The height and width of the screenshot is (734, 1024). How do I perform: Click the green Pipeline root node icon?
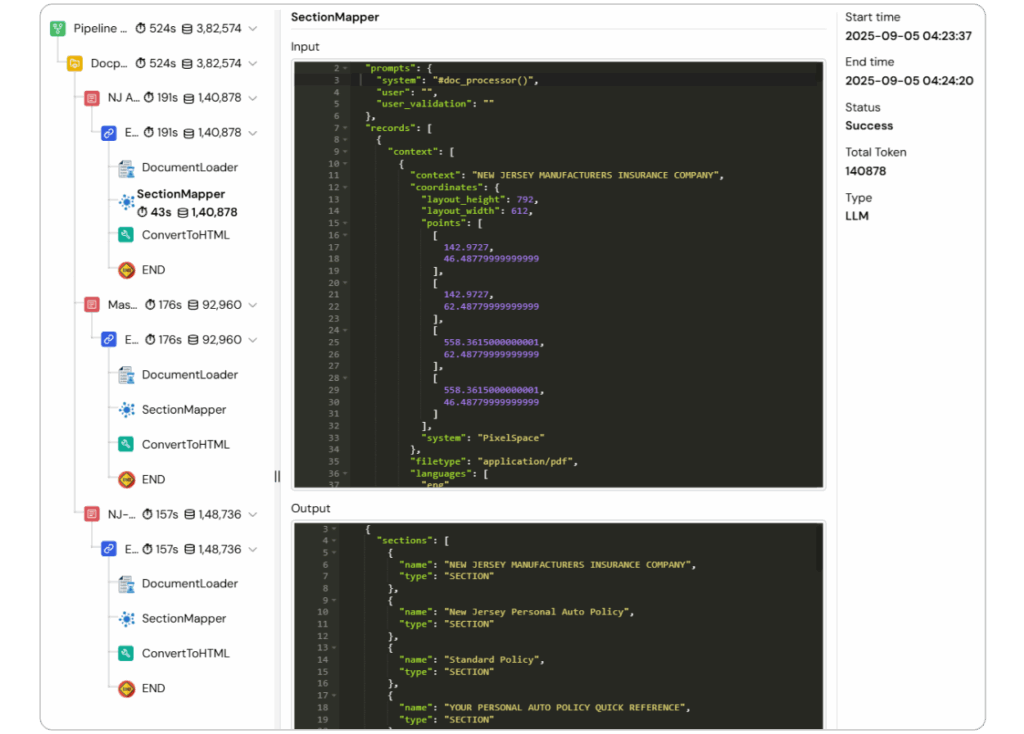pyautogui.click(x=58, y=28)
